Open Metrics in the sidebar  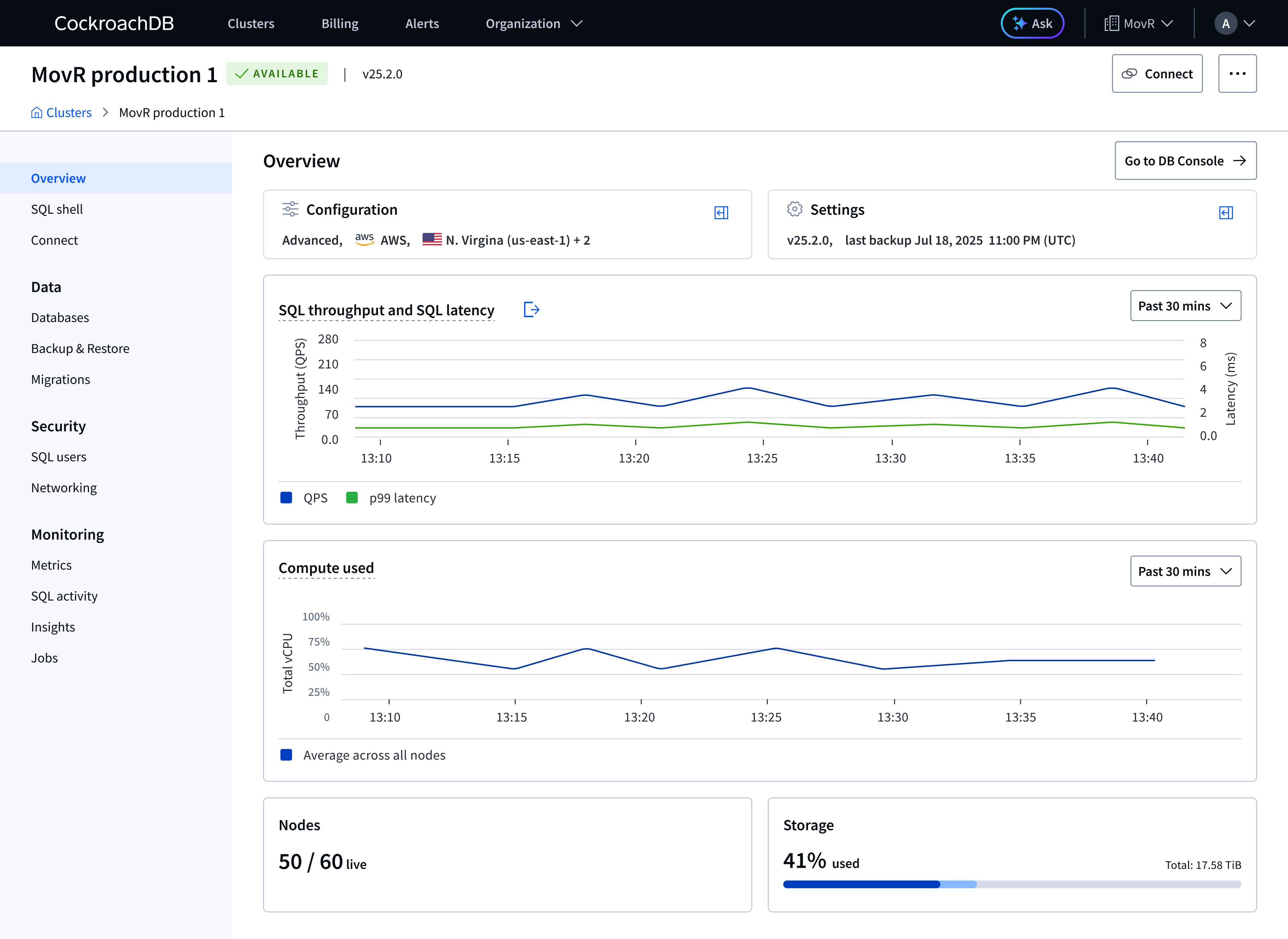116,565
